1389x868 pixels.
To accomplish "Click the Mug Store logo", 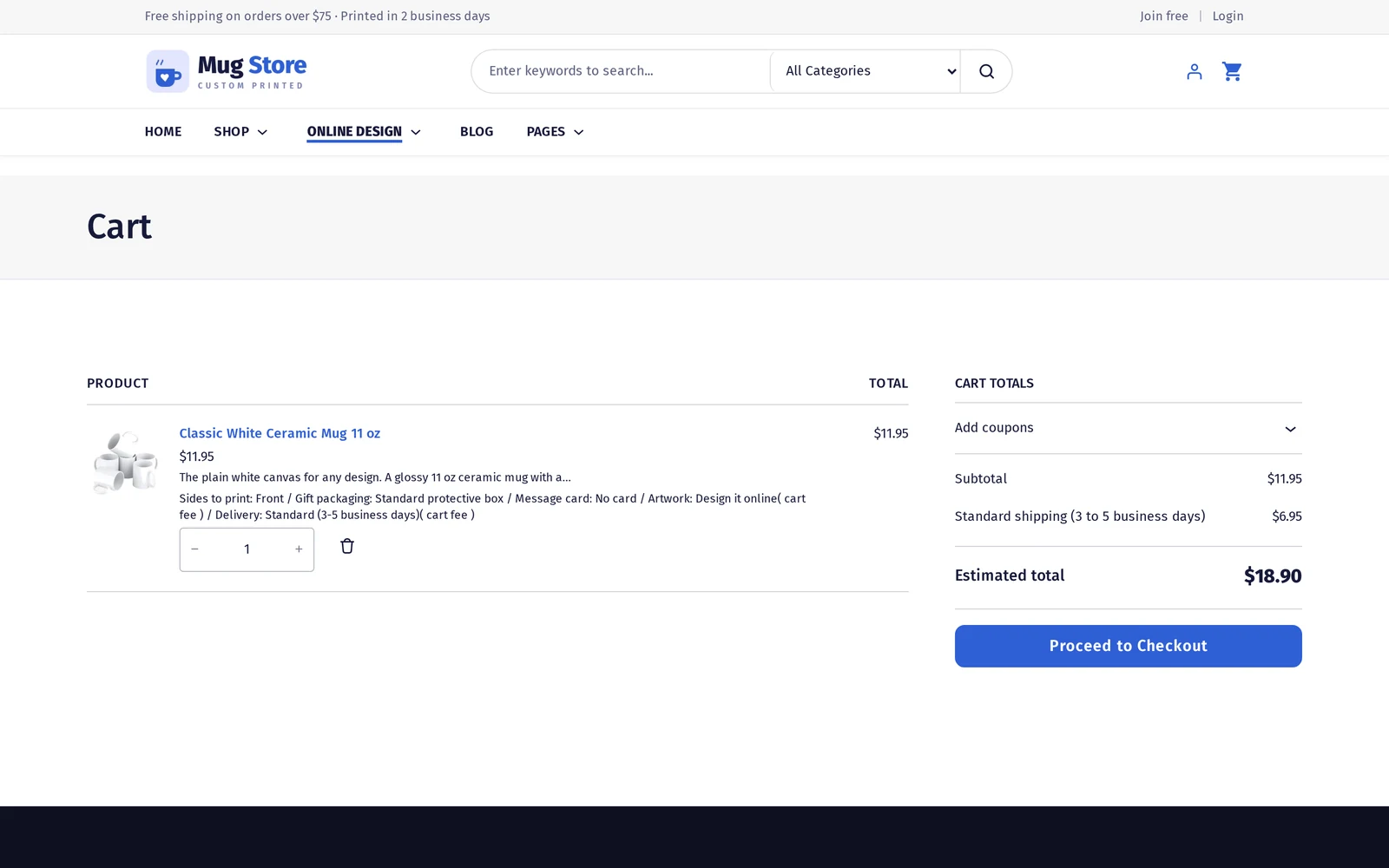I will click(x=226, y=71).
